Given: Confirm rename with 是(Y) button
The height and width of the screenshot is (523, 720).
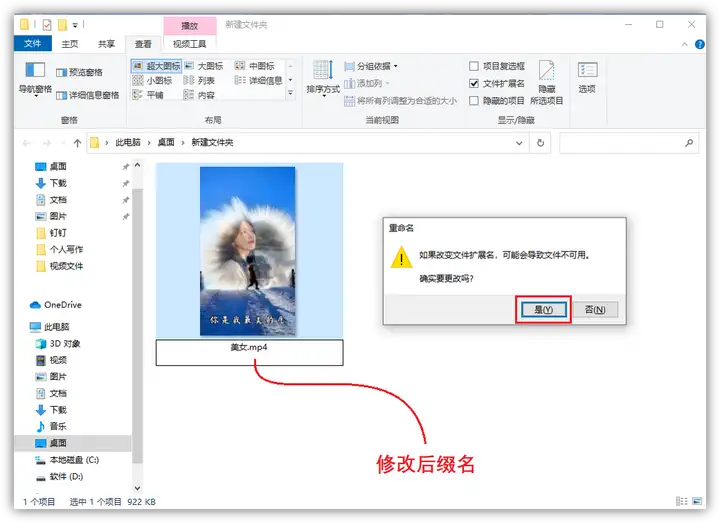Looking at the screenshot, I should pyautogui.click(x=543, y=310).
